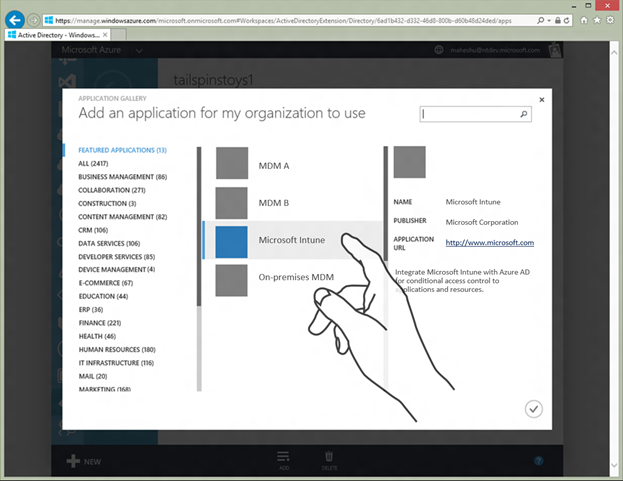Viewport: 623px width, 481px height.
Task: Close the Application Gallery dialog
Action: point(542,100)
